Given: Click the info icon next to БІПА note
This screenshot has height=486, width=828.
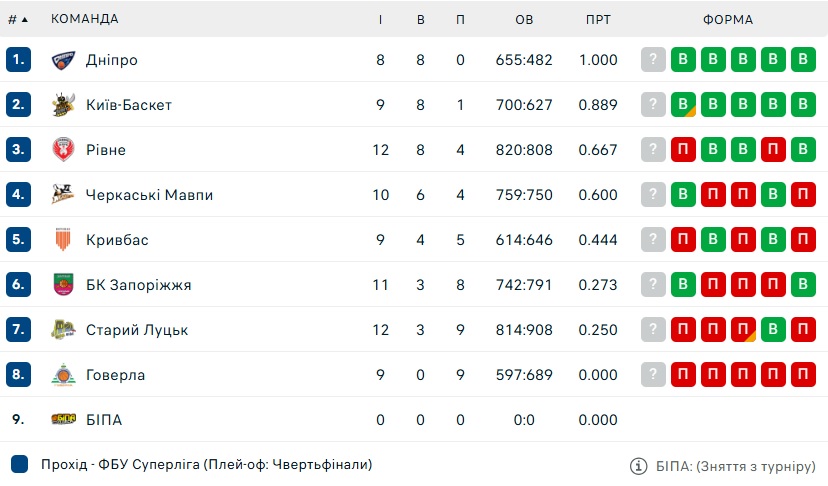Looking at the screenshot, I should [x=638, y=466].
